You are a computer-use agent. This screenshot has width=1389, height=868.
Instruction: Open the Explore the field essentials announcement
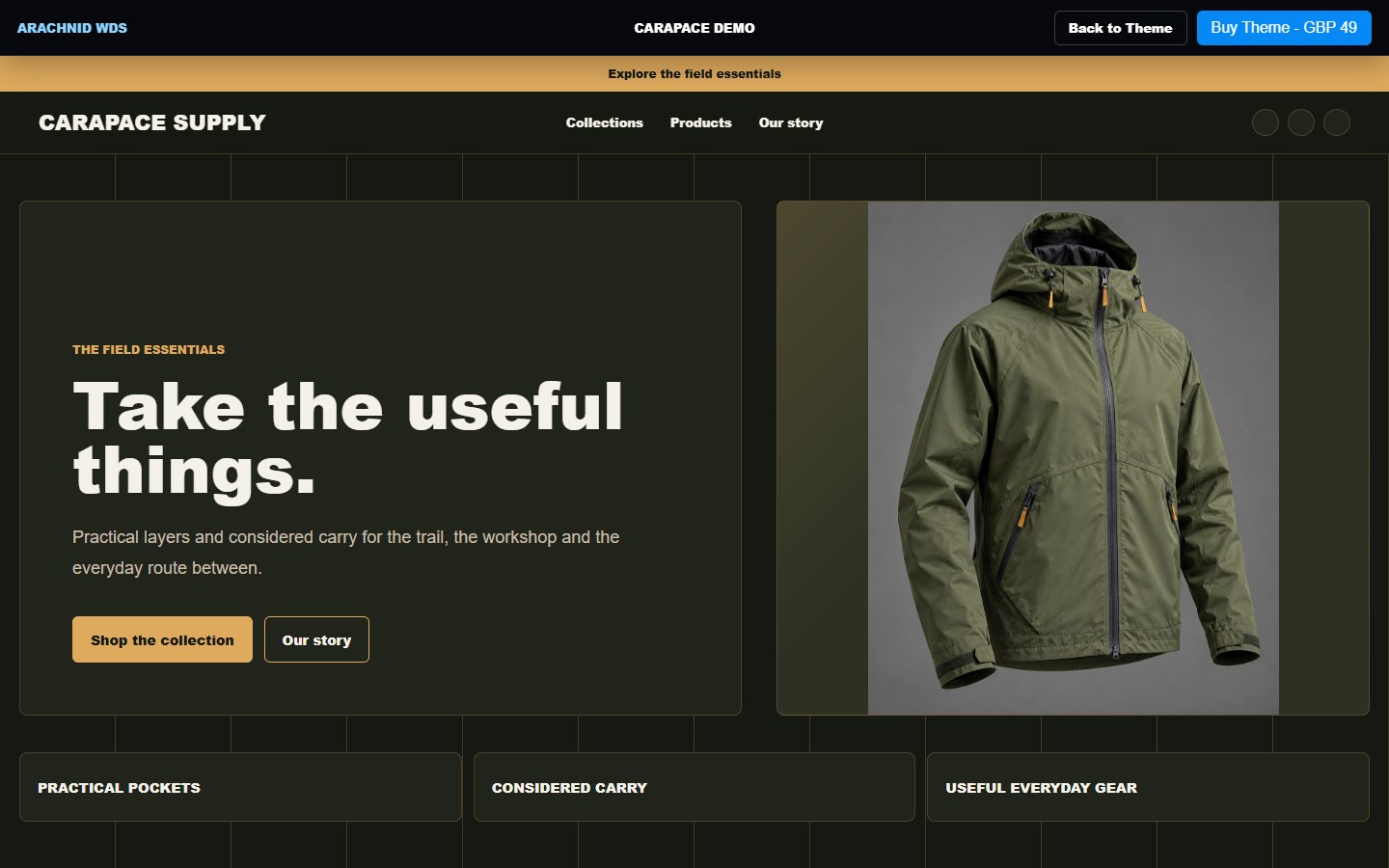pos(694,73)
